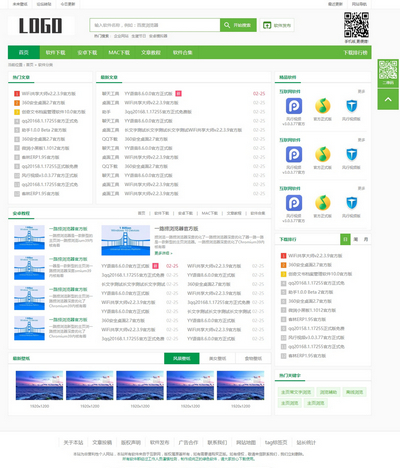Click the orange rank 2 badge in 热门文章

click(17, 103)
